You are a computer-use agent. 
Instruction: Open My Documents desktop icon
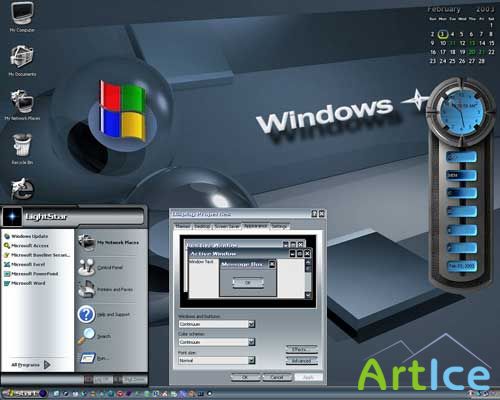pos(22,61)
